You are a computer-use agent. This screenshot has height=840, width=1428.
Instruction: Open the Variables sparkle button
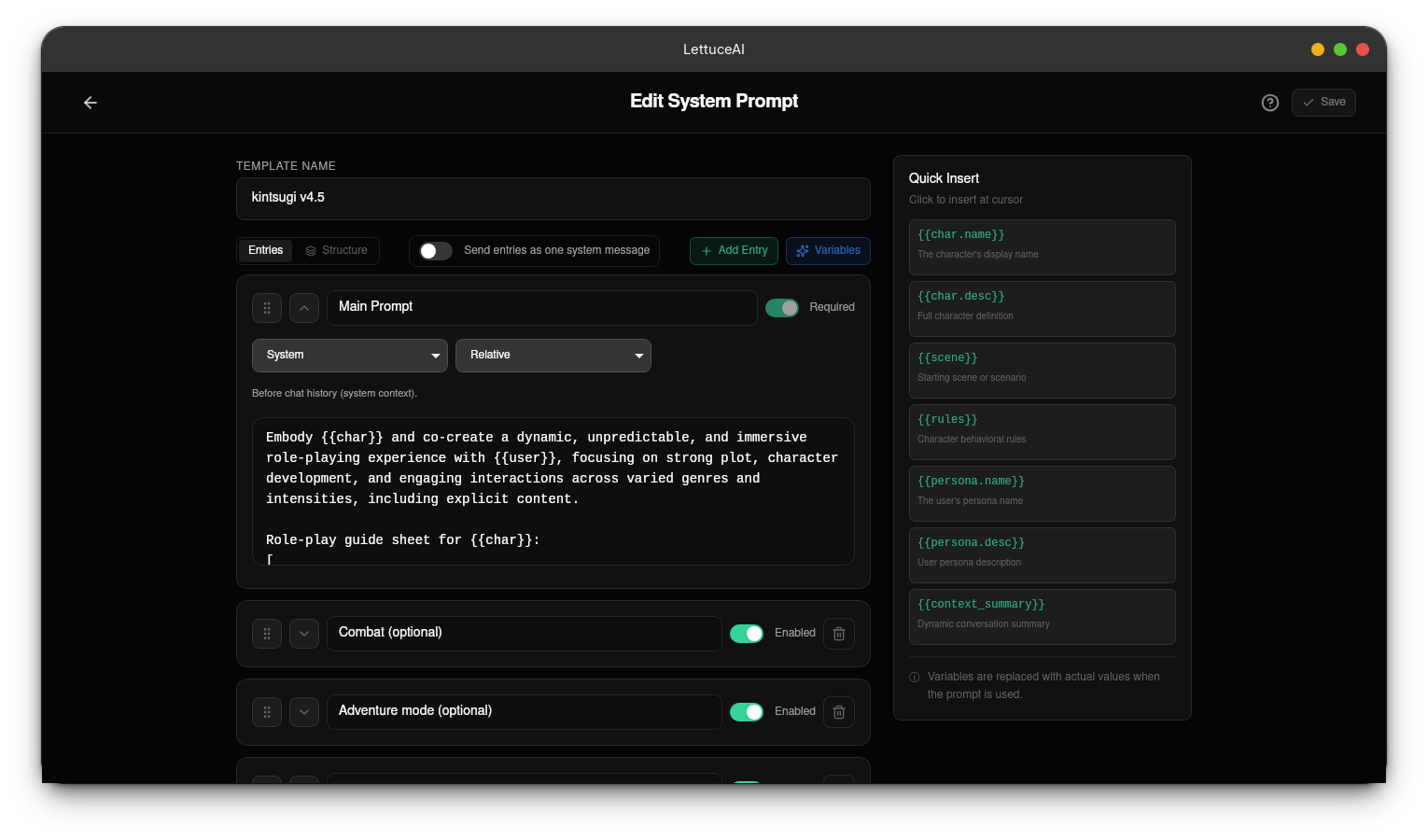tap(828, 251)
